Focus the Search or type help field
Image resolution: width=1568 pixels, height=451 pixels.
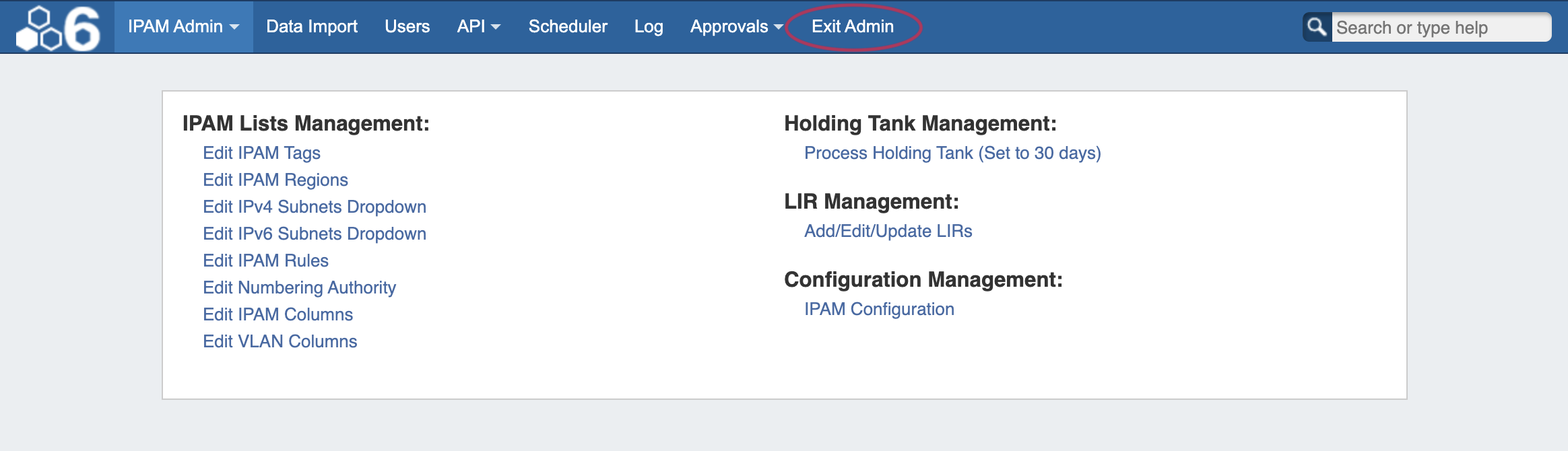pyautogui.click(x=1440, y=28)
